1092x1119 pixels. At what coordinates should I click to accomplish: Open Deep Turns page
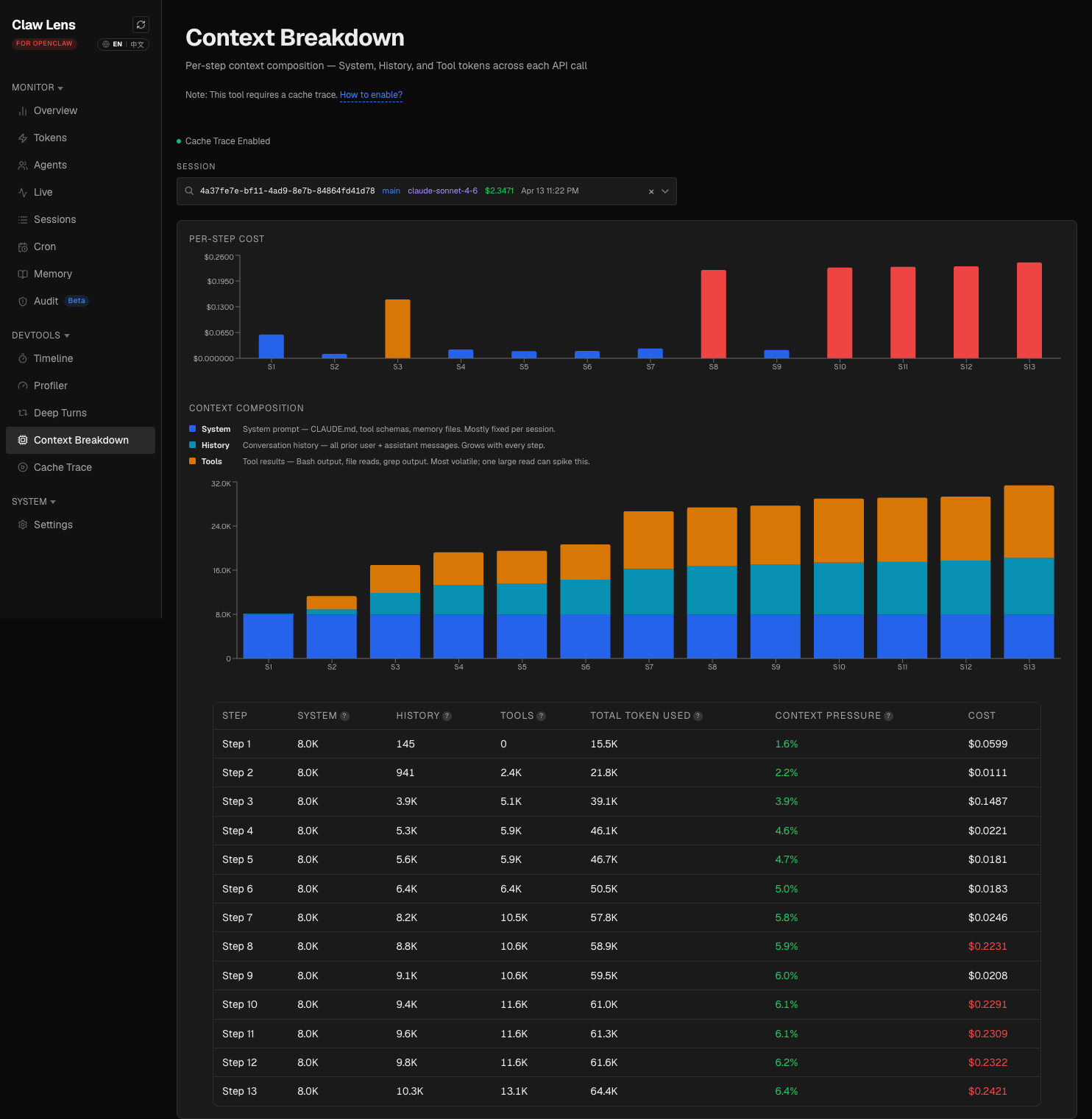coord(80,413)
